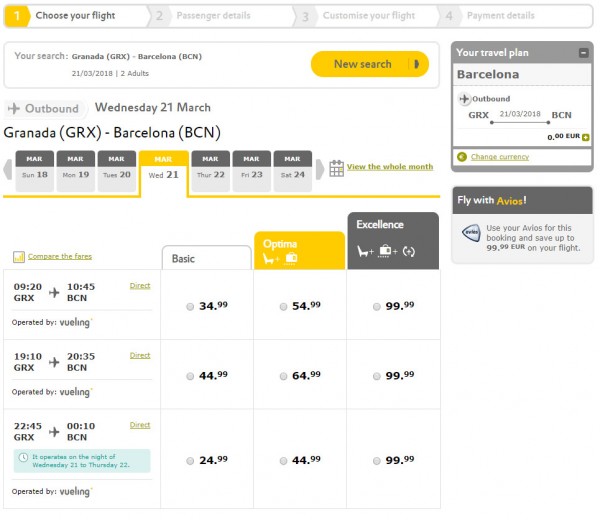Click the Outbound plane icon in the travel plan

pos(464,99)
